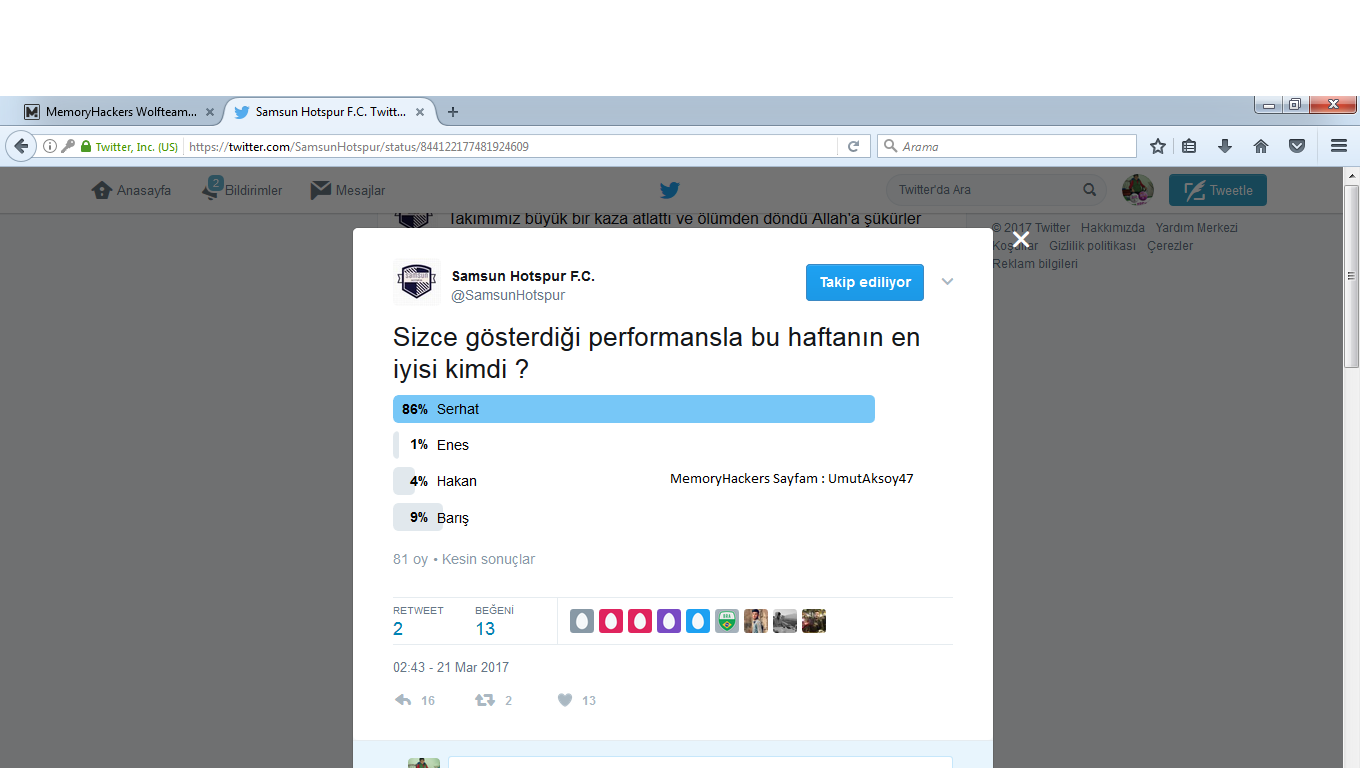Viewport: 1360px width, 768px height.
Task: Open the bookmarks list icon
Action: tap(1189, 146)
